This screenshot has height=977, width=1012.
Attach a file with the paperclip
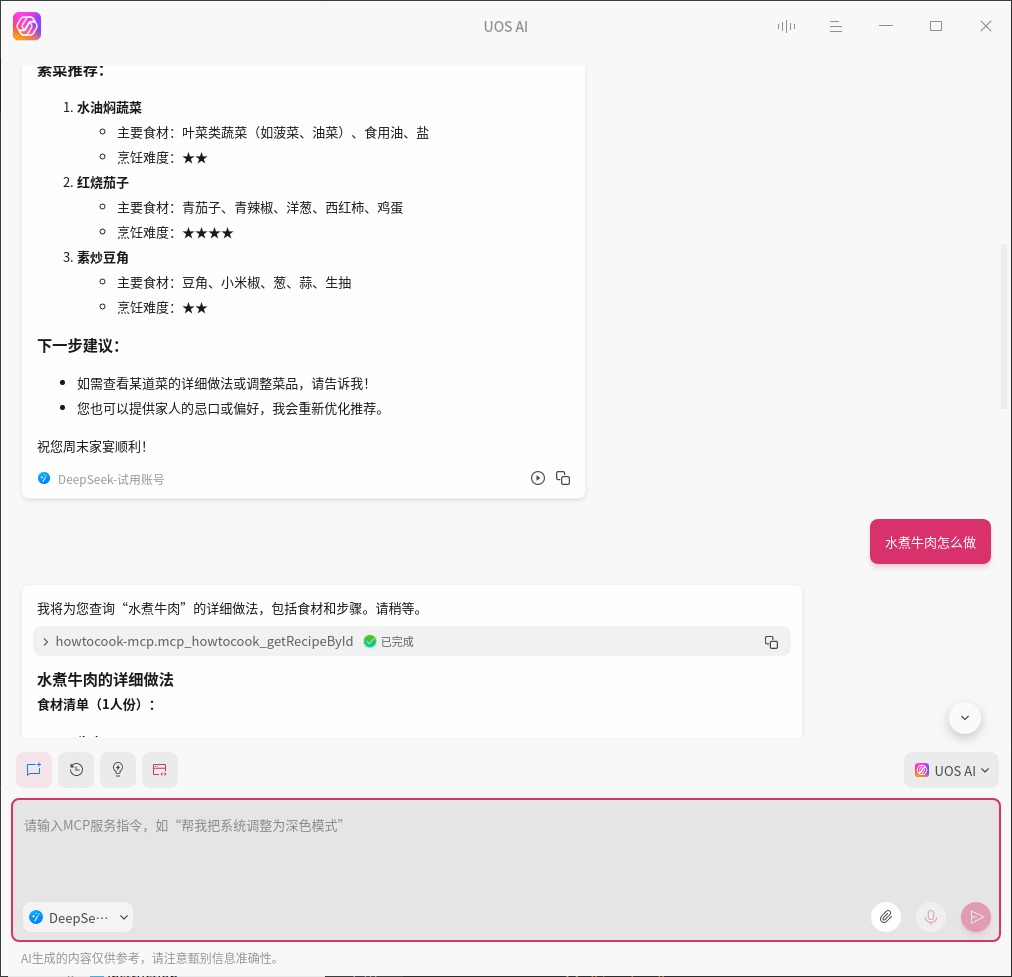(x=886, y=917)
